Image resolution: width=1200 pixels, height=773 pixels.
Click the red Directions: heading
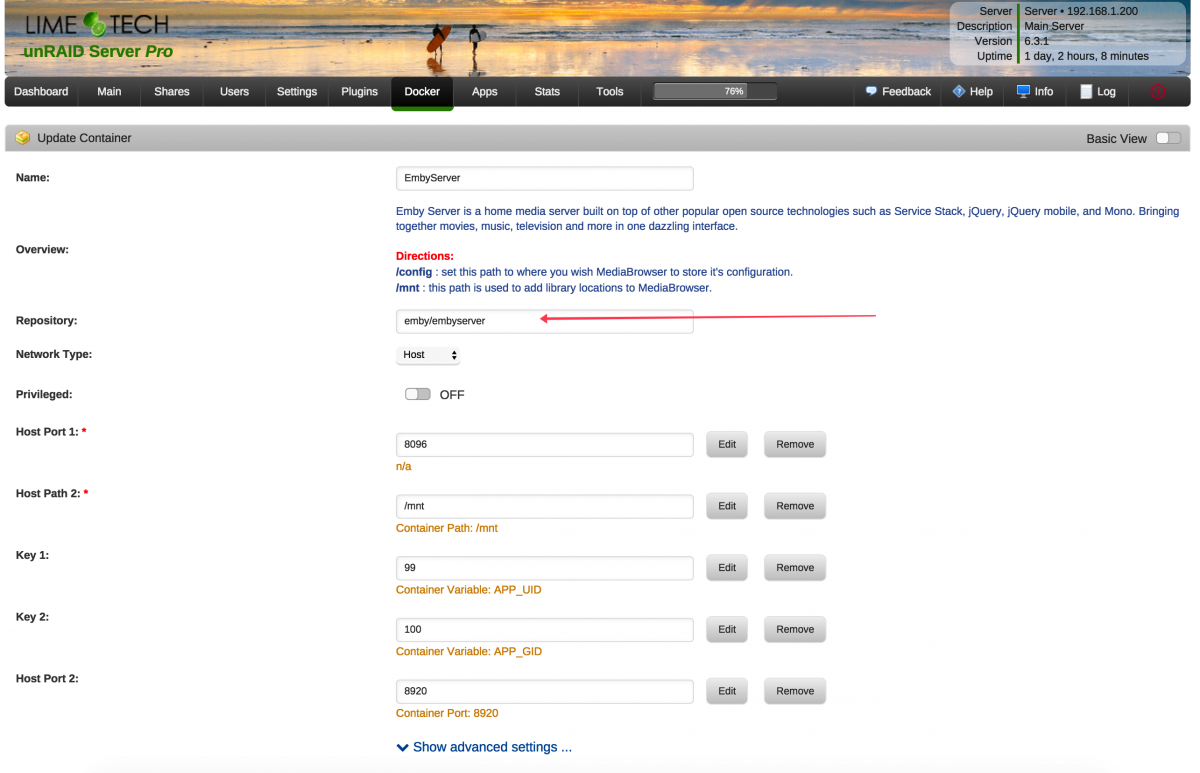click(x=425, y=256)
